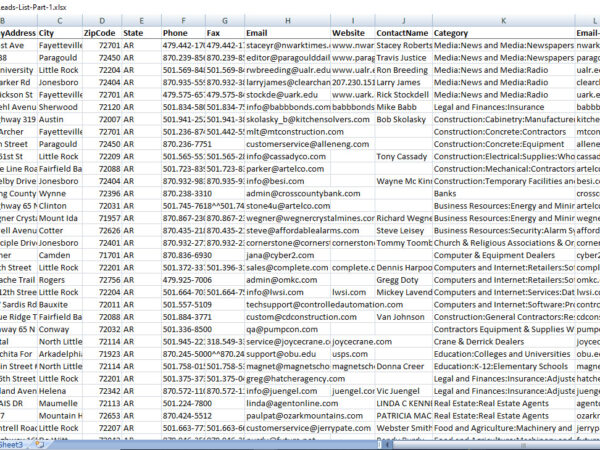Viewport: 600px width, 450px height.
Task: Select email cell mlt@mtconstruction.com
Action: point(288,132)
